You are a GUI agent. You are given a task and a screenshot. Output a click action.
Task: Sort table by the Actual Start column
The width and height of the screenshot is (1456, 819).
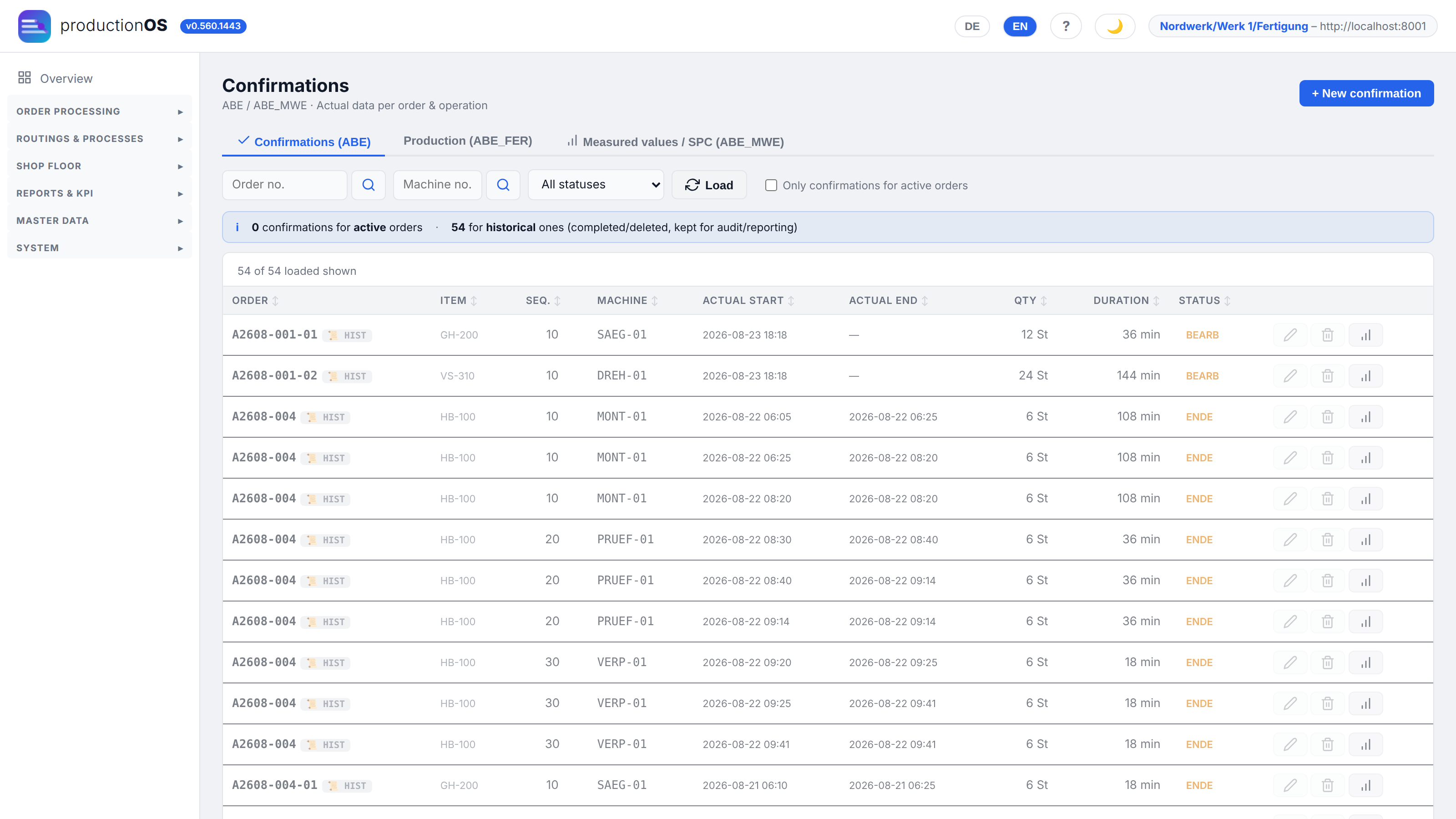748,301
